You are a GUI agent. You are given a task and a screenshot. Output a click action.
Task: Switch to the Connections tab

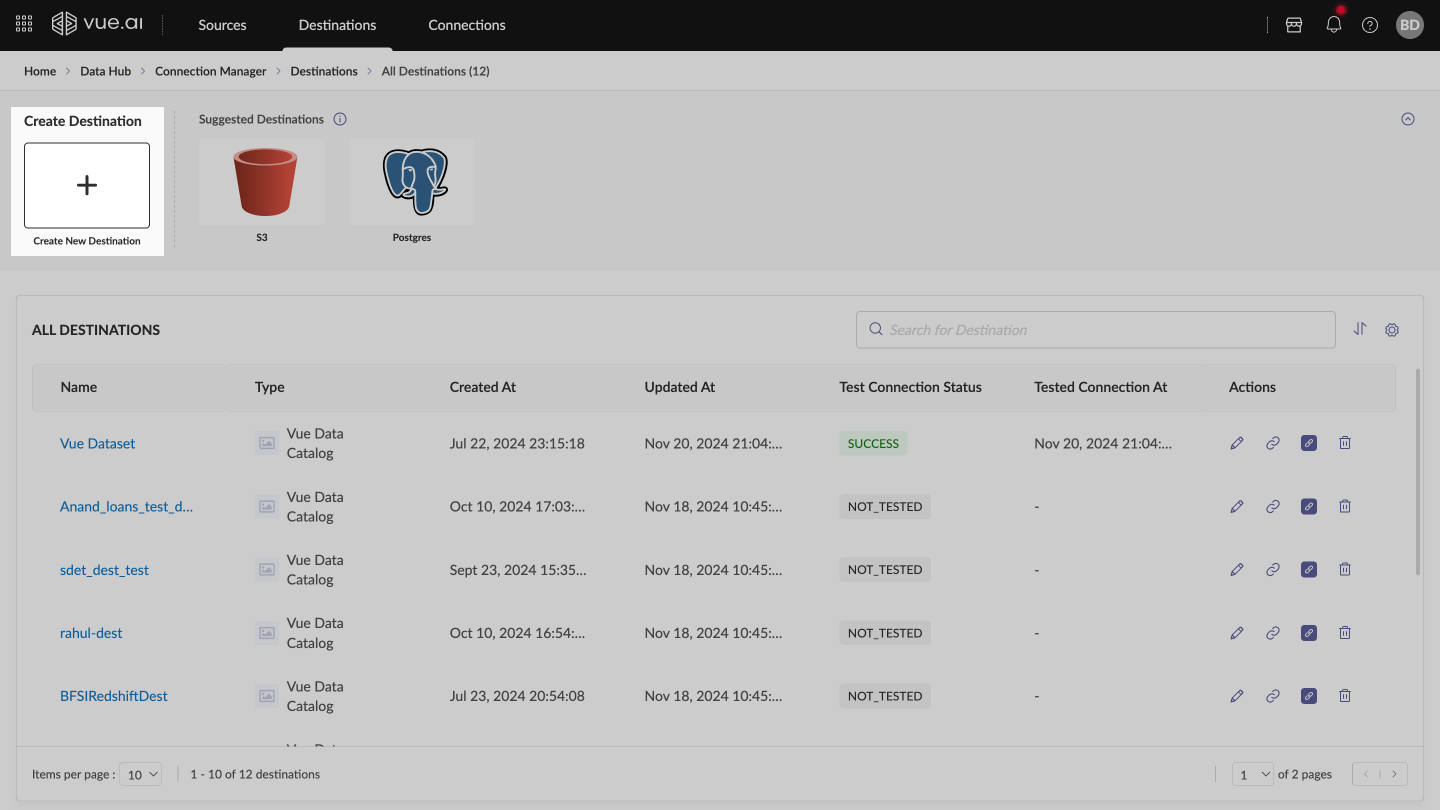pyautogui.click(x=467, y=25)
